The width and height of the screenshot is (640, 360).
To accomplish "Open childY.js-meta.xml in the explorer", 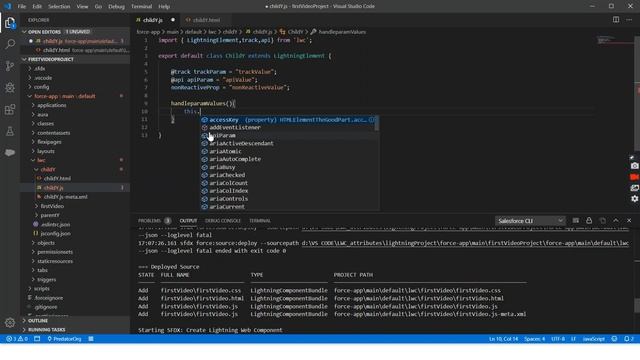I will coord(76,197).
